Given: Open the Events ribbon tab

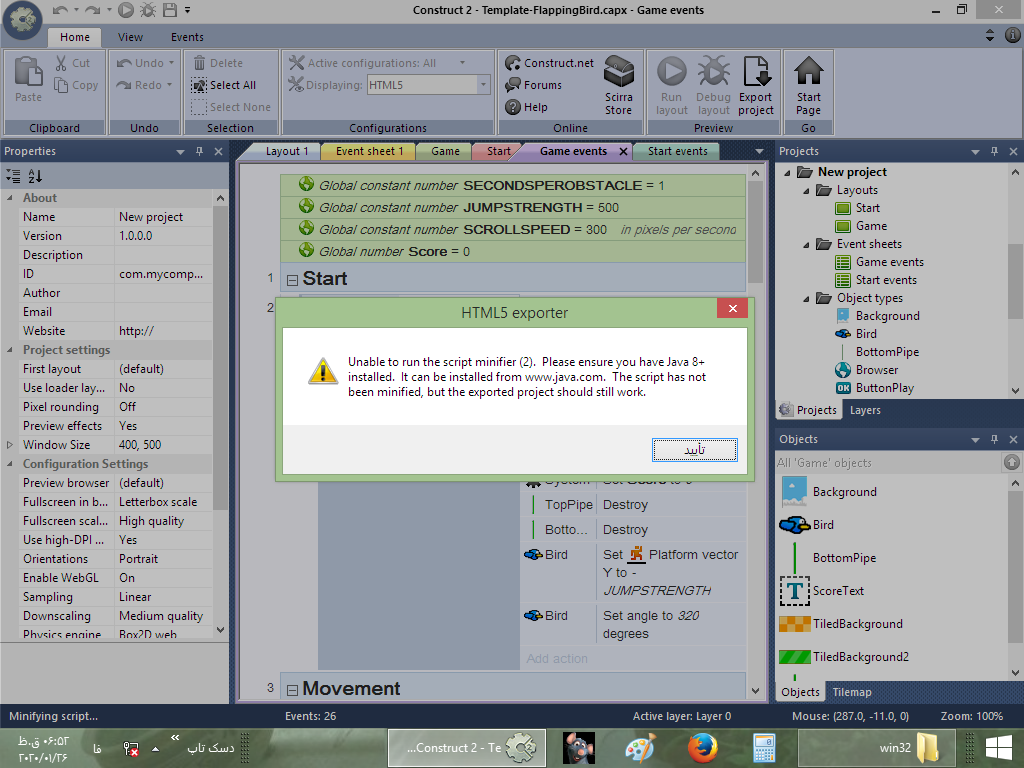Looking at the screenshot, I should pyautogui.click(x=187, y=37).
